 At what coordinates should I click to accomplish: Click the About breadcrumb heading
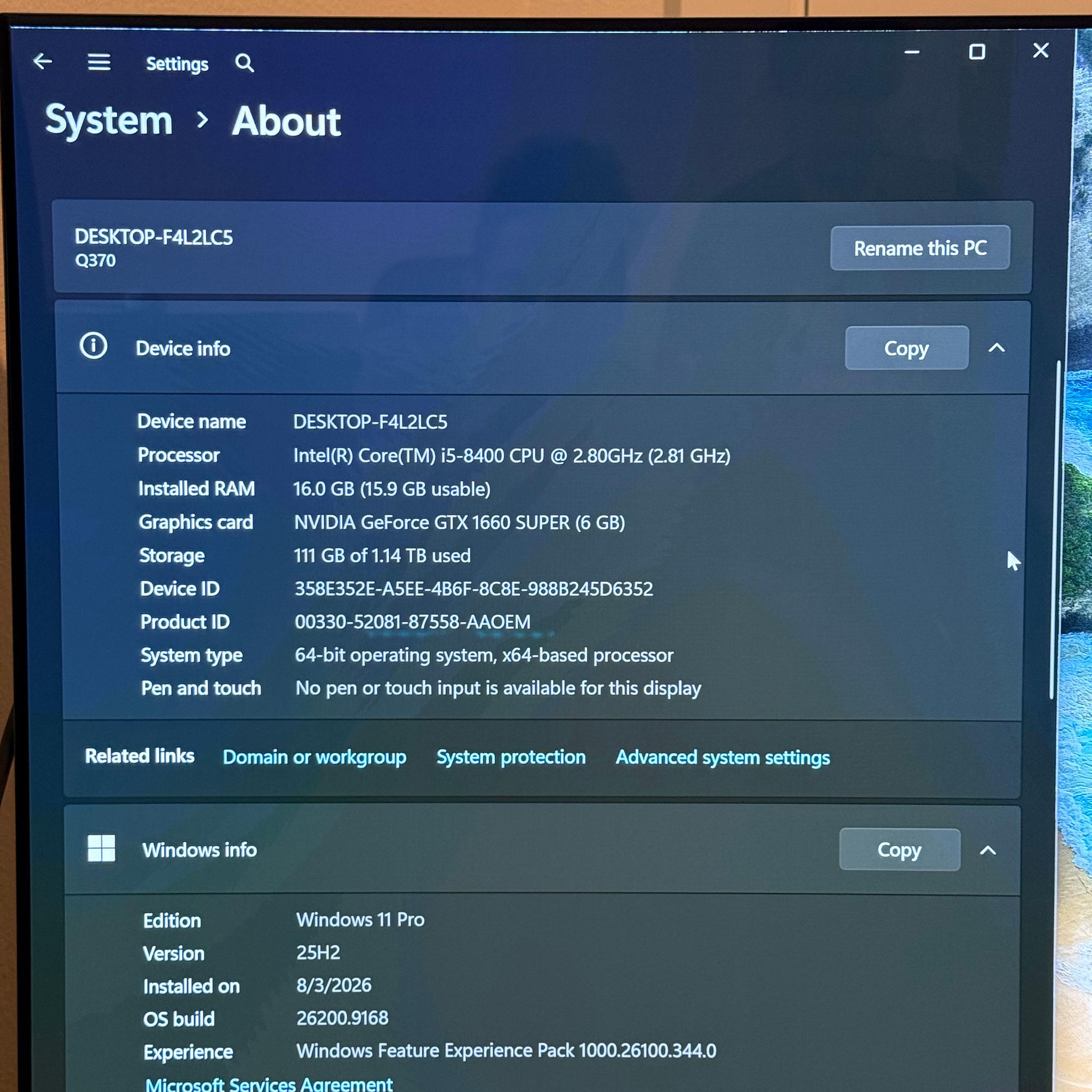tap(286, 122)
